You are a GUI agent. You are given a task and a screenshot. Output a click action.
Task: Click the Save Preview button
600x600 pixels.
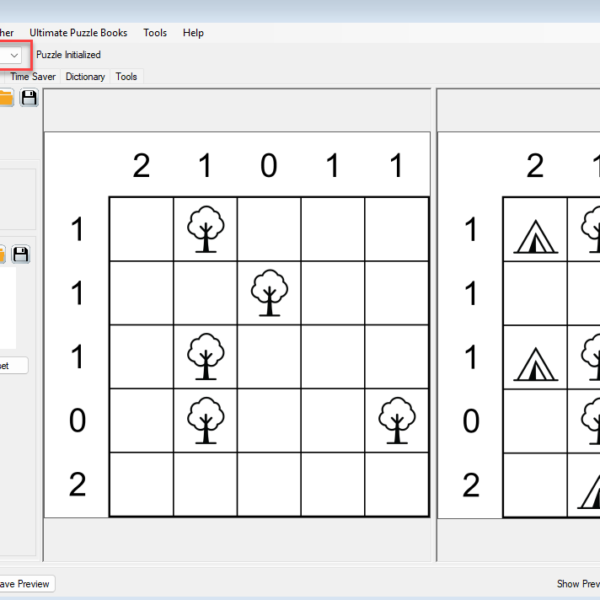coord(24,584)
